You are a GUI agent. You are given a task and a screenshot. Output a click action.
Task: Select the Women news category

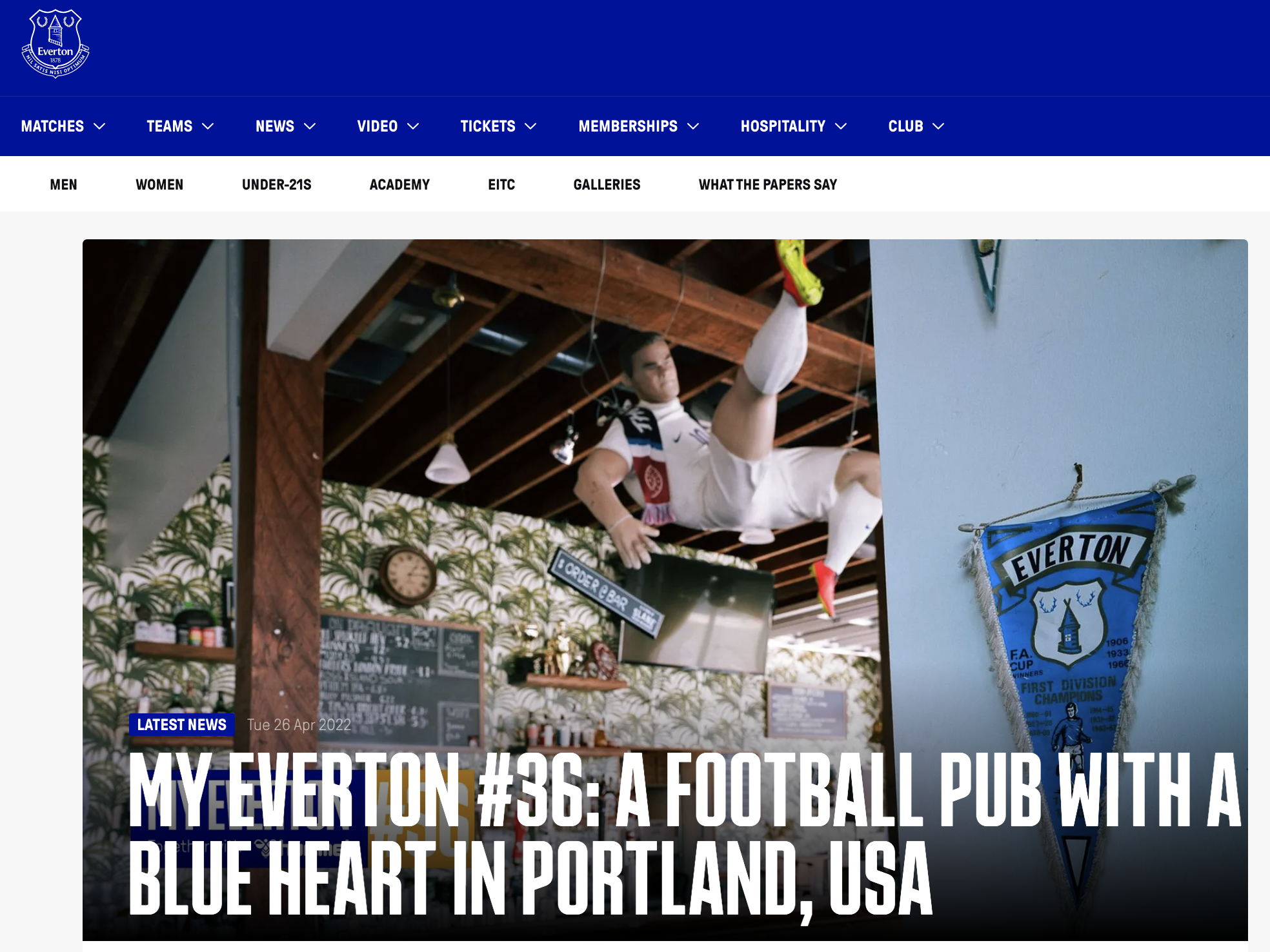[x=159, y=184]
